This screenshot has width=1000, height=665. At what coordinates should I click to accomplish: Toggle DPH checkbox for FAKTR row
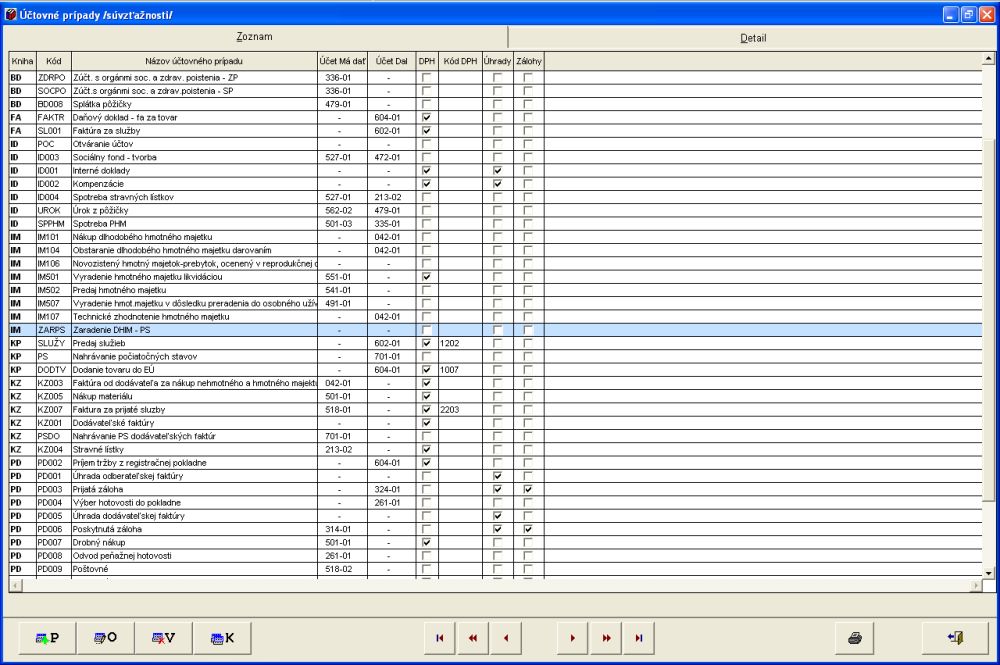[x=427, y=117]
